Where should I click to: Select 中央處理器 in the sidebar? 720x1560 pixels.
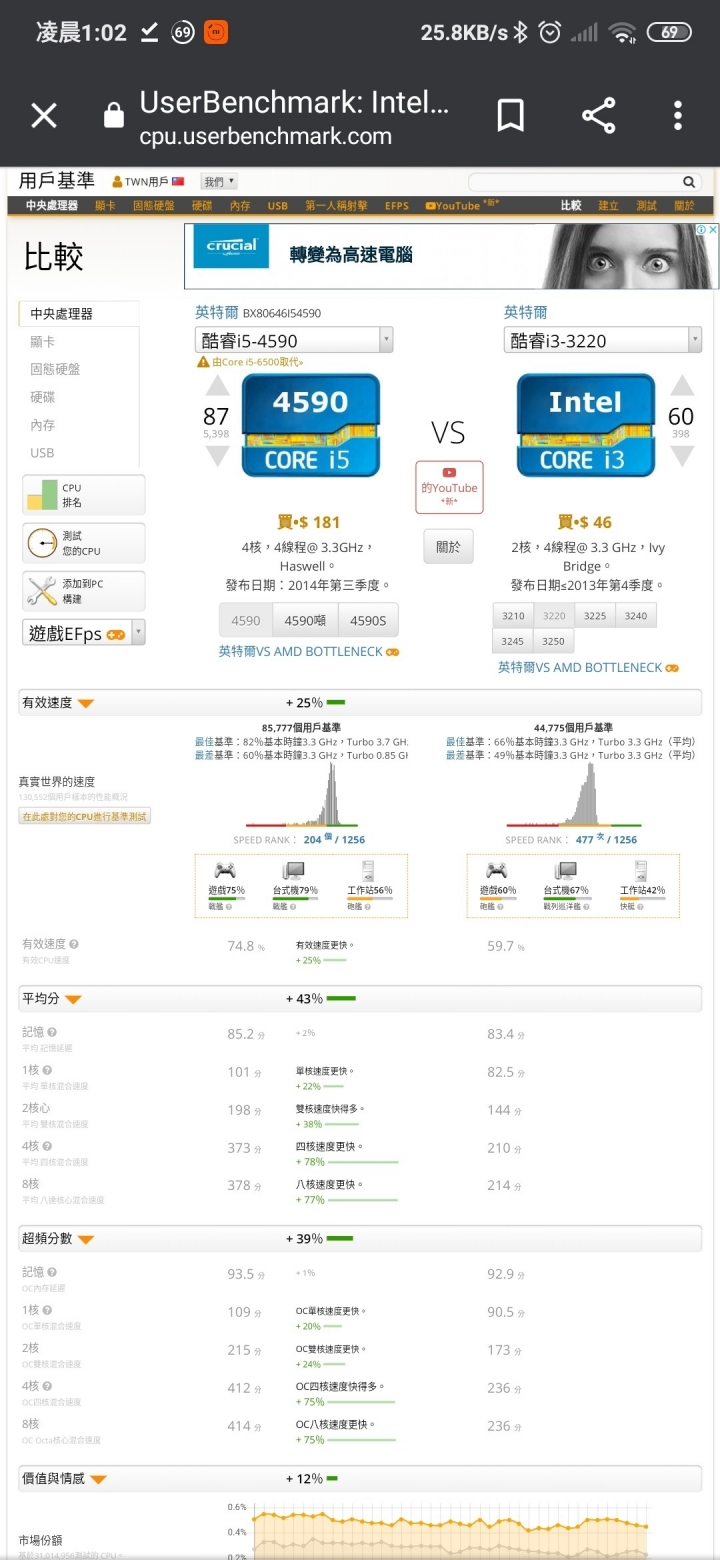click(78, 313)
